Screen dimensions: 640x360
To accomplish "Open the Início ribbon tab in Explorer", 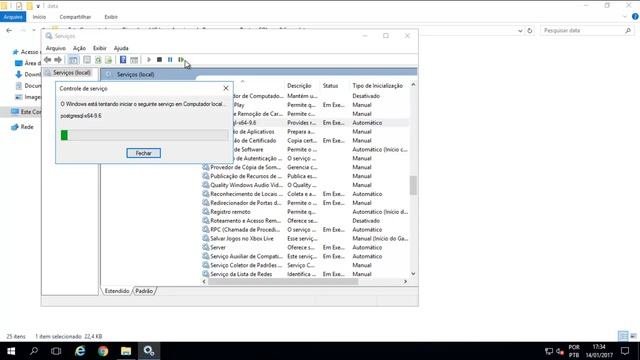I will (x=39, y=17).
